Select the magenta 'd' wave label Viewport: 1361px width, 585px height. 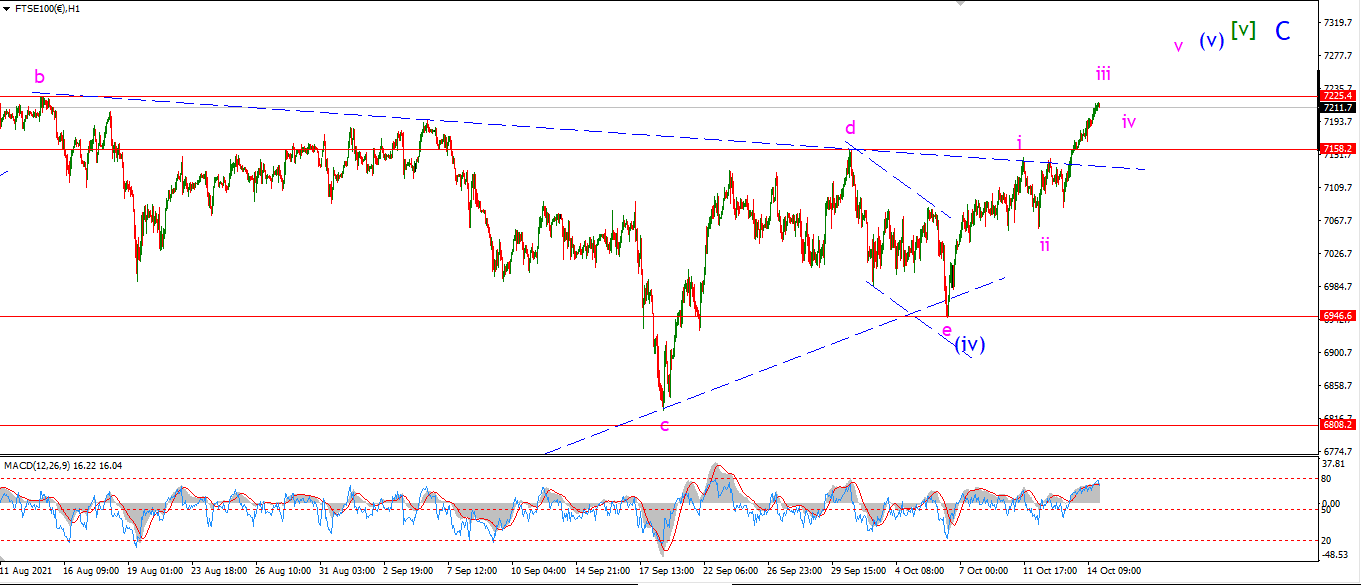(850, 127)
